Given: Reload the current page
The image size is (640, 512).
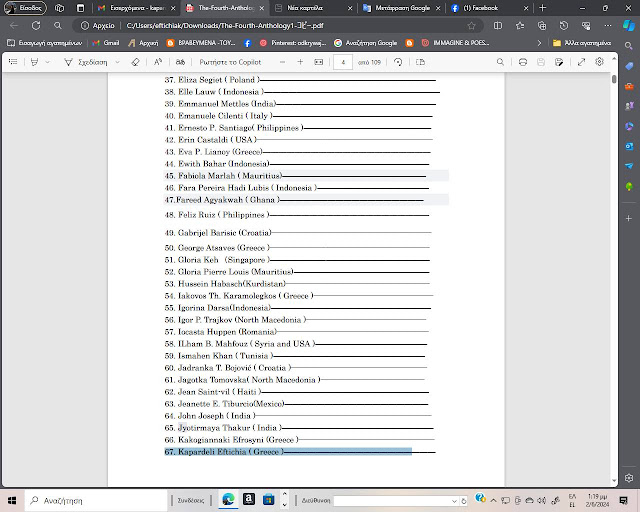Looking at the screenshot, I should pyautogui.click(x=36, y=26).
